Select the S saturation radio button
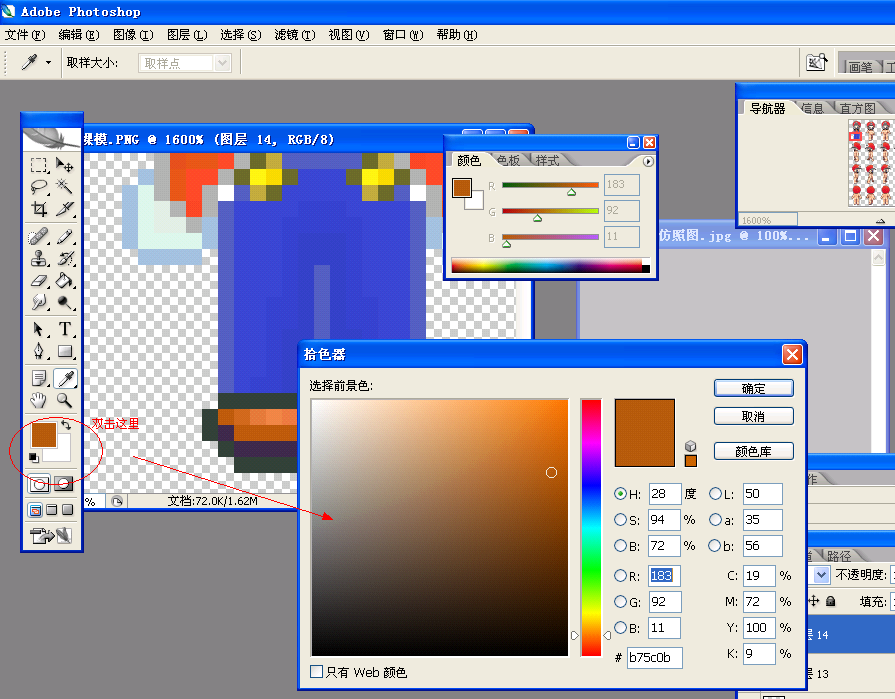The width and height of the screenshot is (895, 699). (x=620, y=520)
